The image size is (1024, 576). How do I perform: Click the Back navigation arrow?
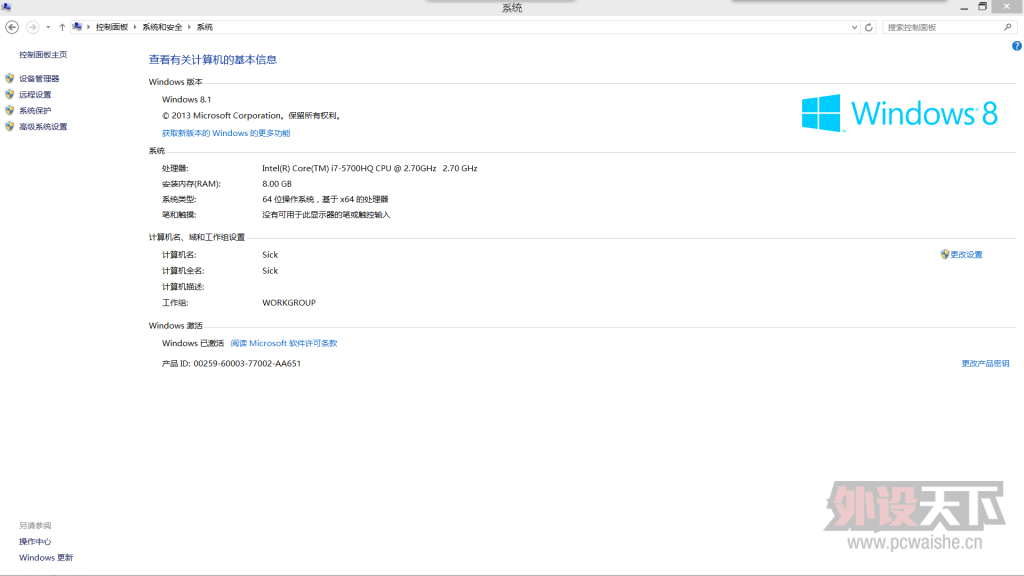(x=12, y=27)
